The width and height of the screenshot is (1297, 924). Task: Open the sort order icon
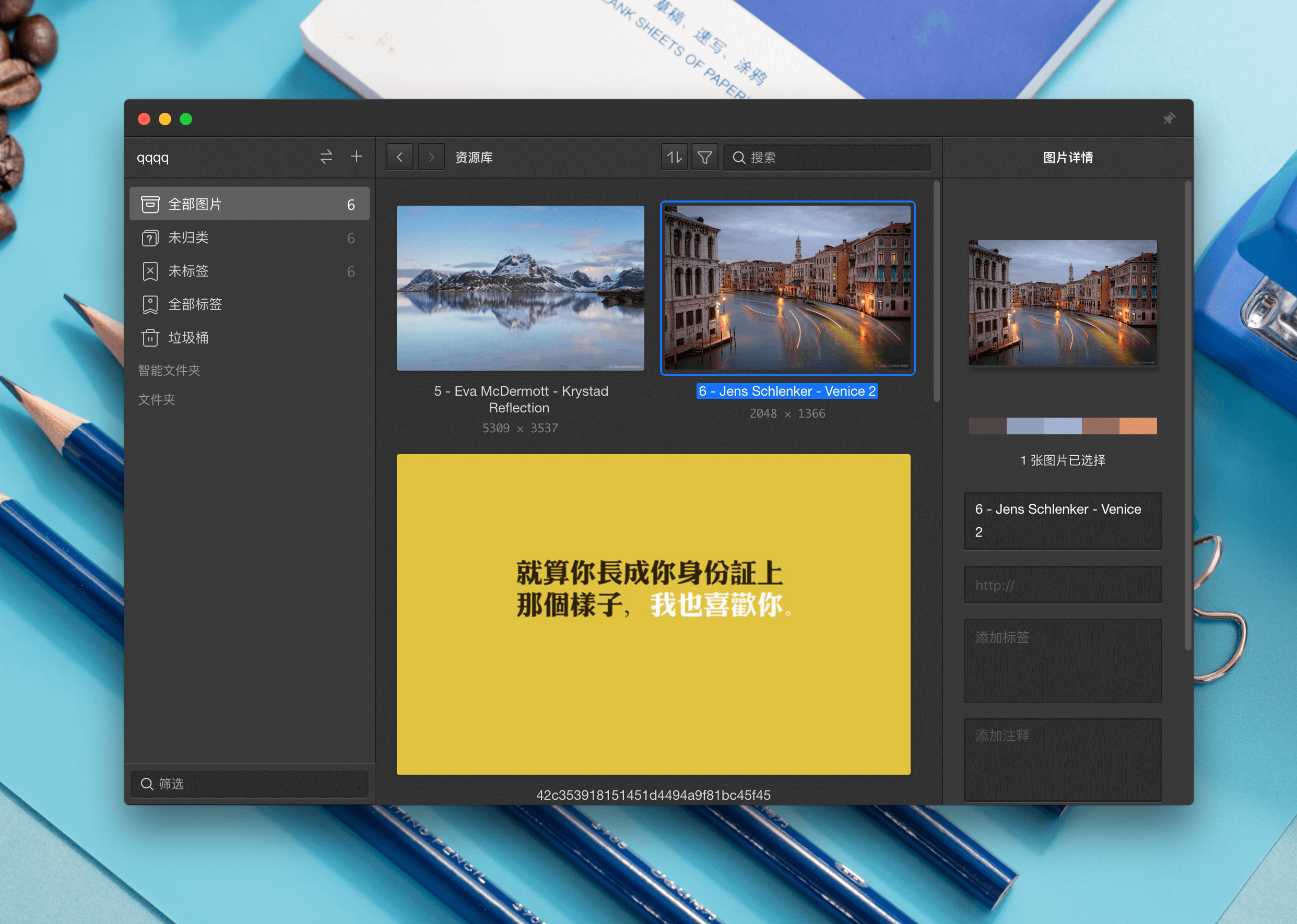[675, 157]
